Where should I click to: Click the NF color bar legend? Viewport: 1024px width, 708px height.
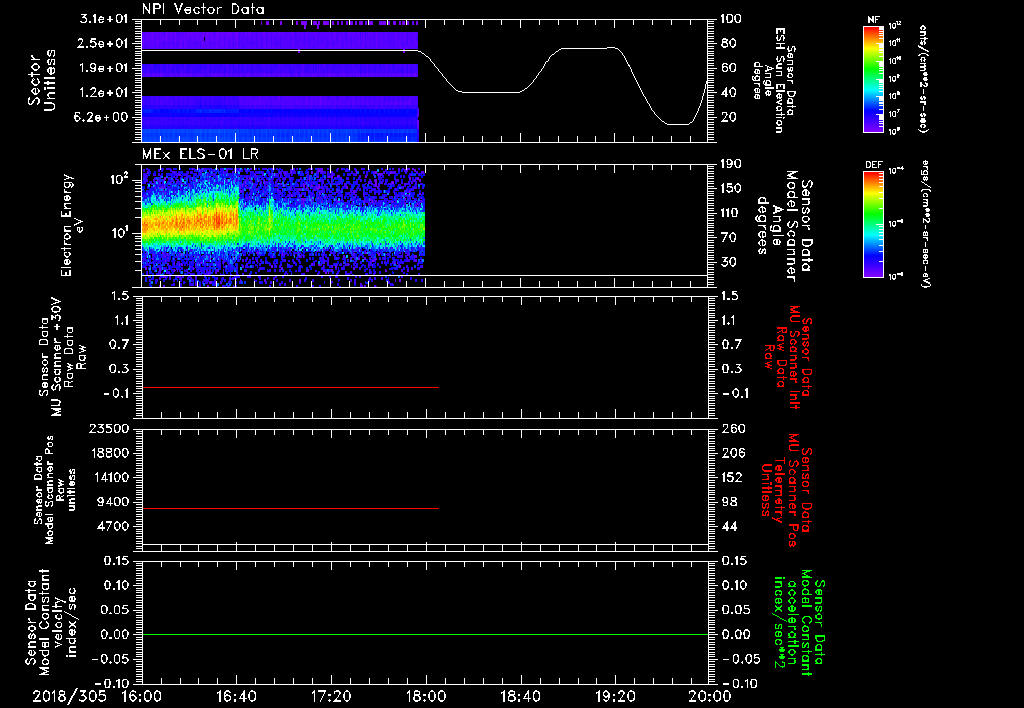(873, 79)
